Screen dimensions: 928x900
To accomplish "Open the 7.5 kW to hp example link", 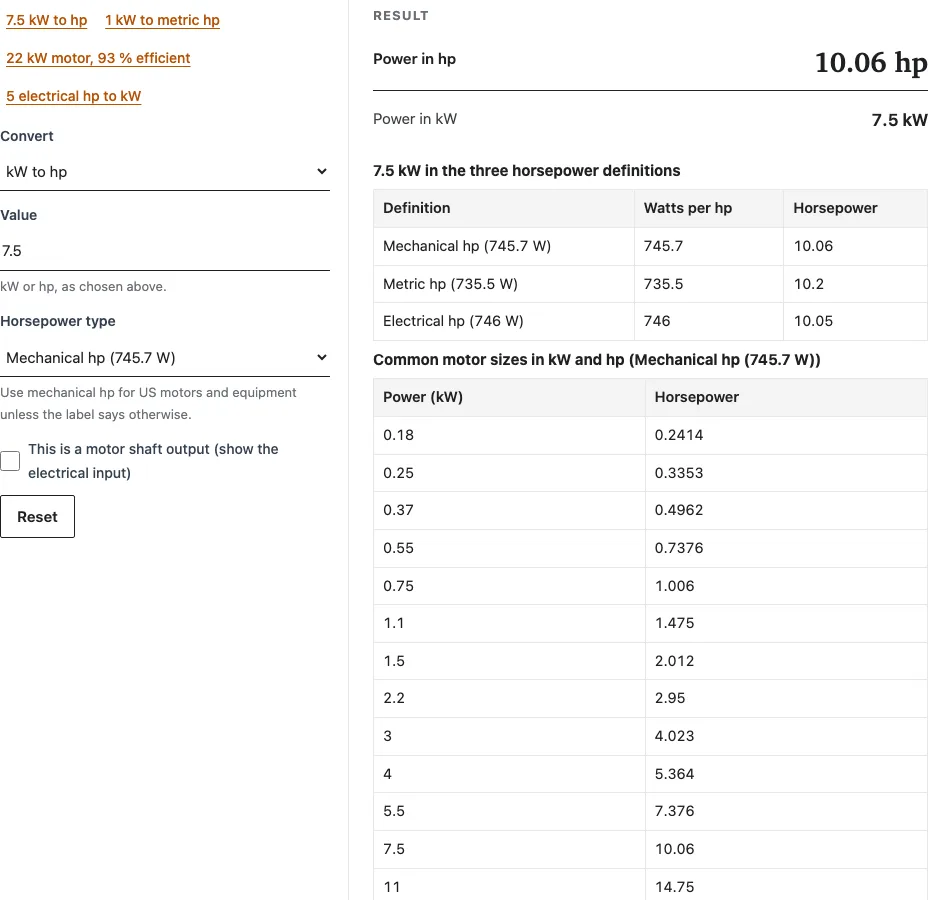I will (46, 20).
